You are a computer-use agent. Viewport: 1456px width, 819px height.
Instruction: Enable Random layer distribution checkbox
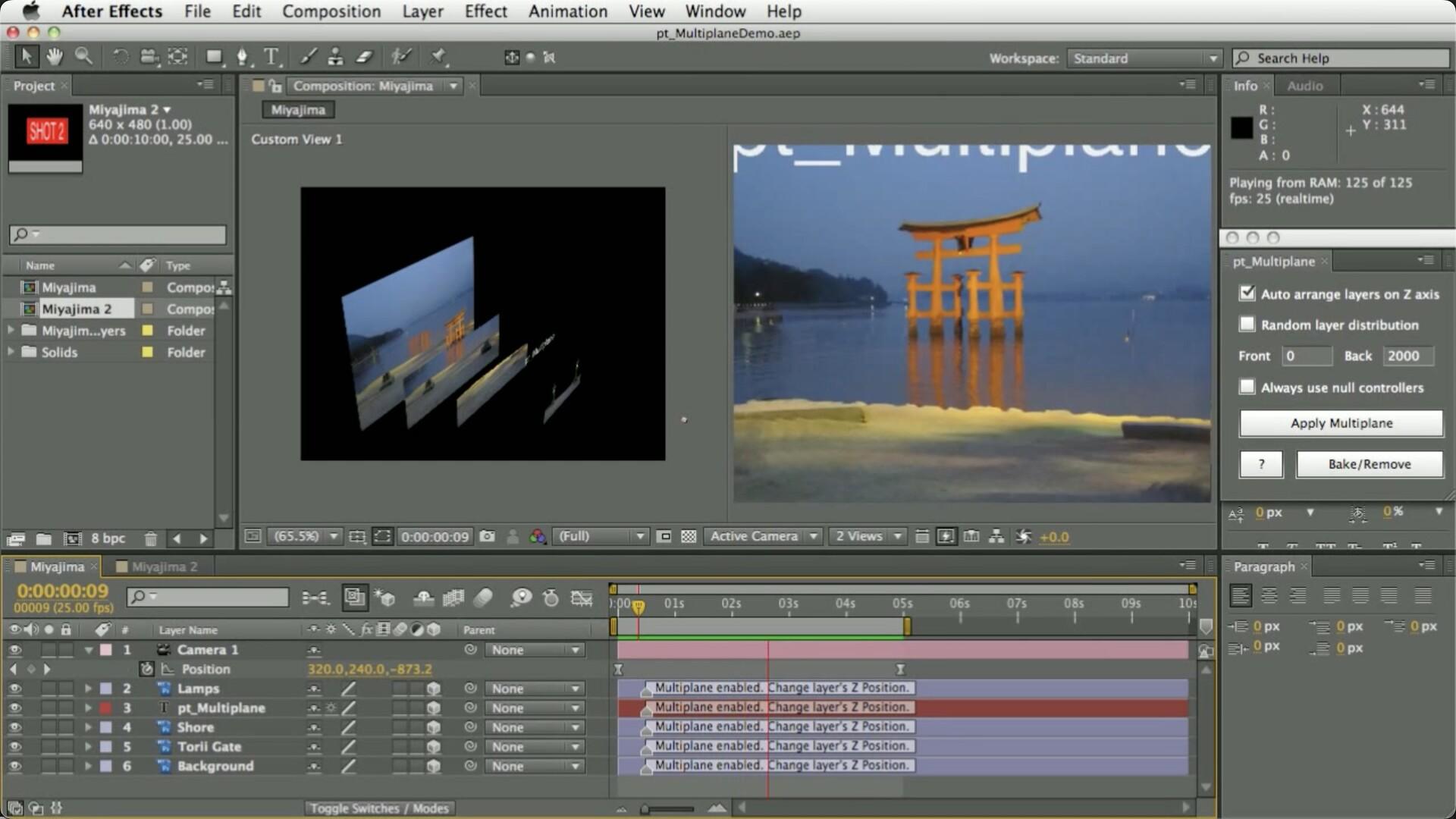pyautogui.click(x=1247, y=325)
